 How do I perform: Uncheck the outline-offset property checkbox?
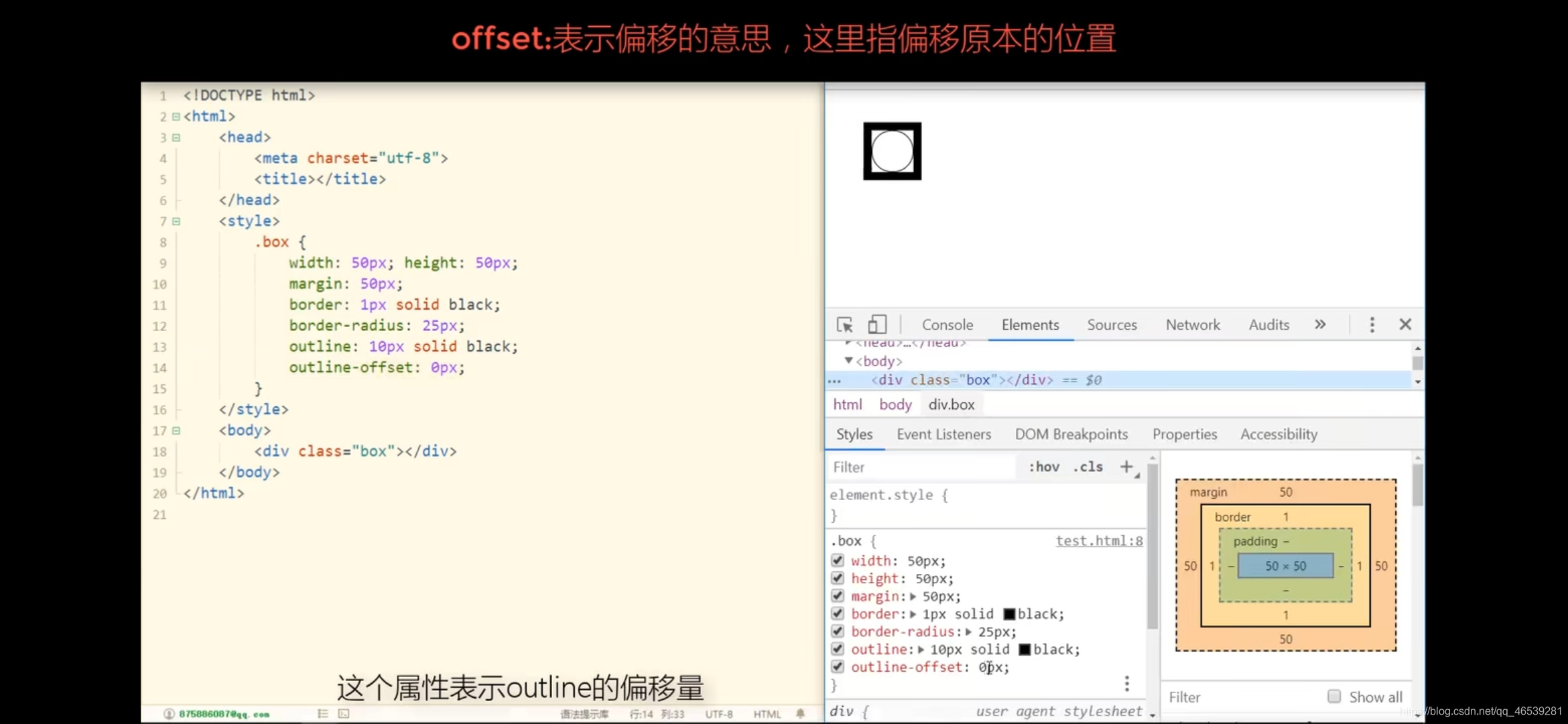[837, 666]
